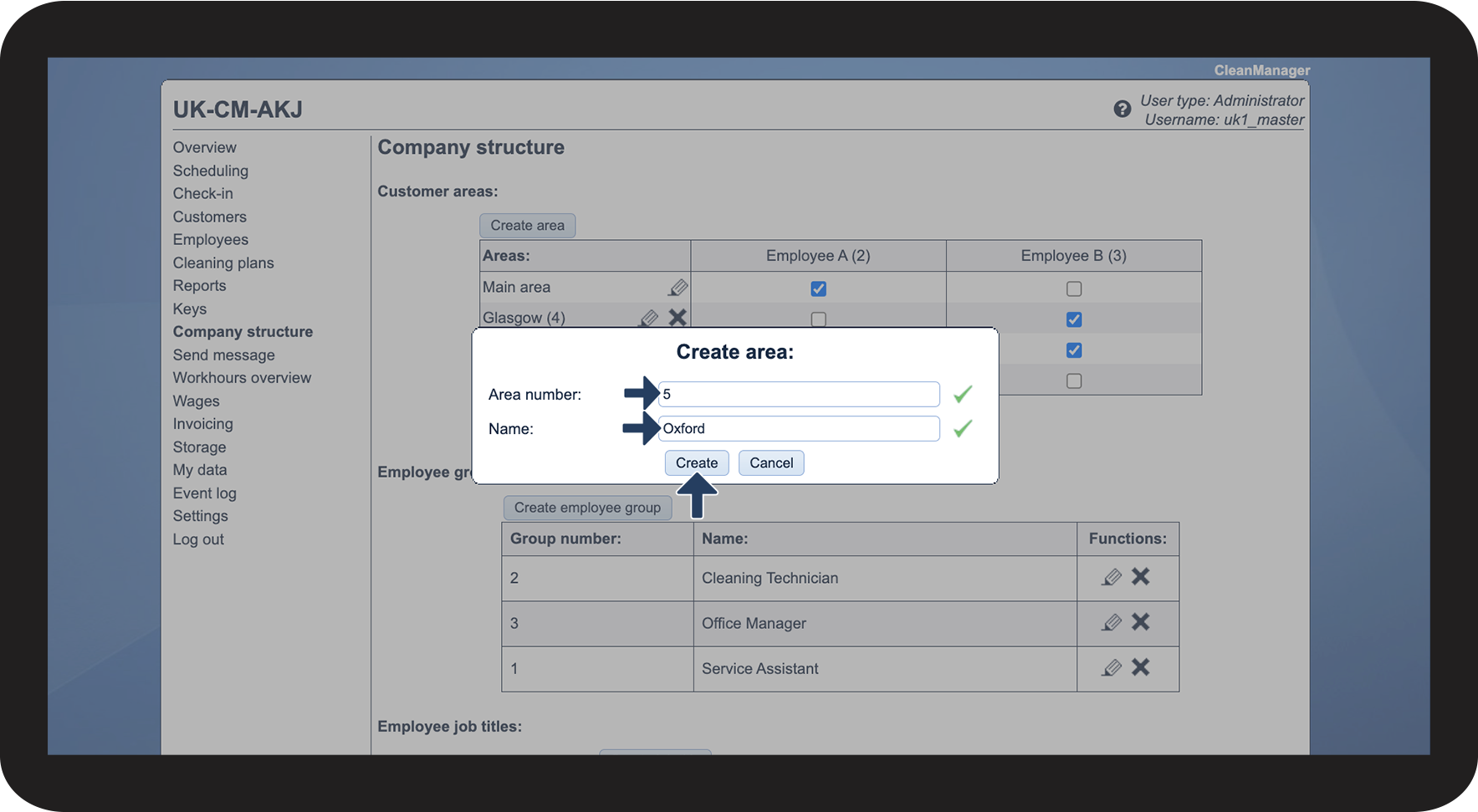
Task: Click the Area number input field
Action: pos(799,394)
